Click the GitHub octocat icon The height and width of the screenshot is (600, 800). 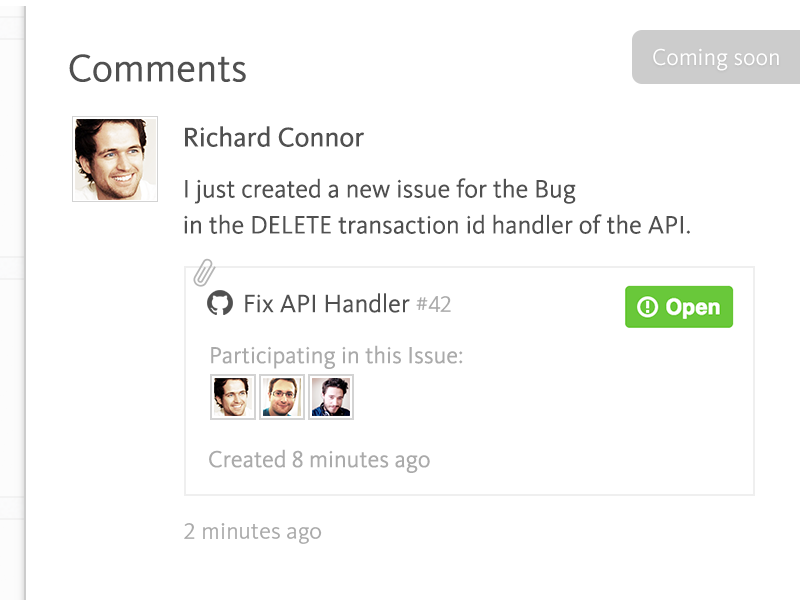pos(220,304)
